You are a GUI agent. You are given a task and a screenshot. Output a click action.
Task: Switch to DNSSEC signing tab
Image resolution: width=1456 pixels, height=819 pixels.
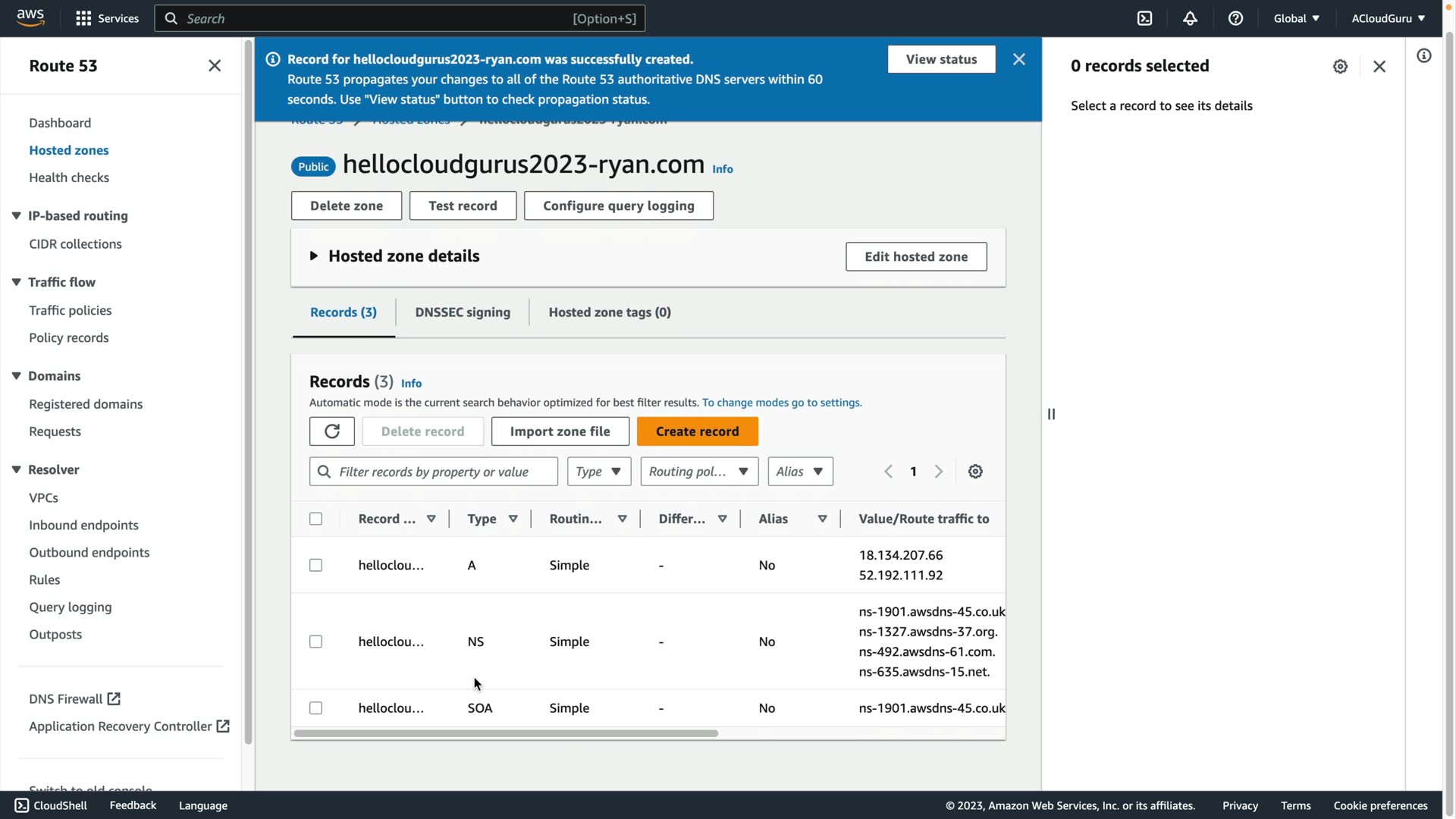point(462,312)
